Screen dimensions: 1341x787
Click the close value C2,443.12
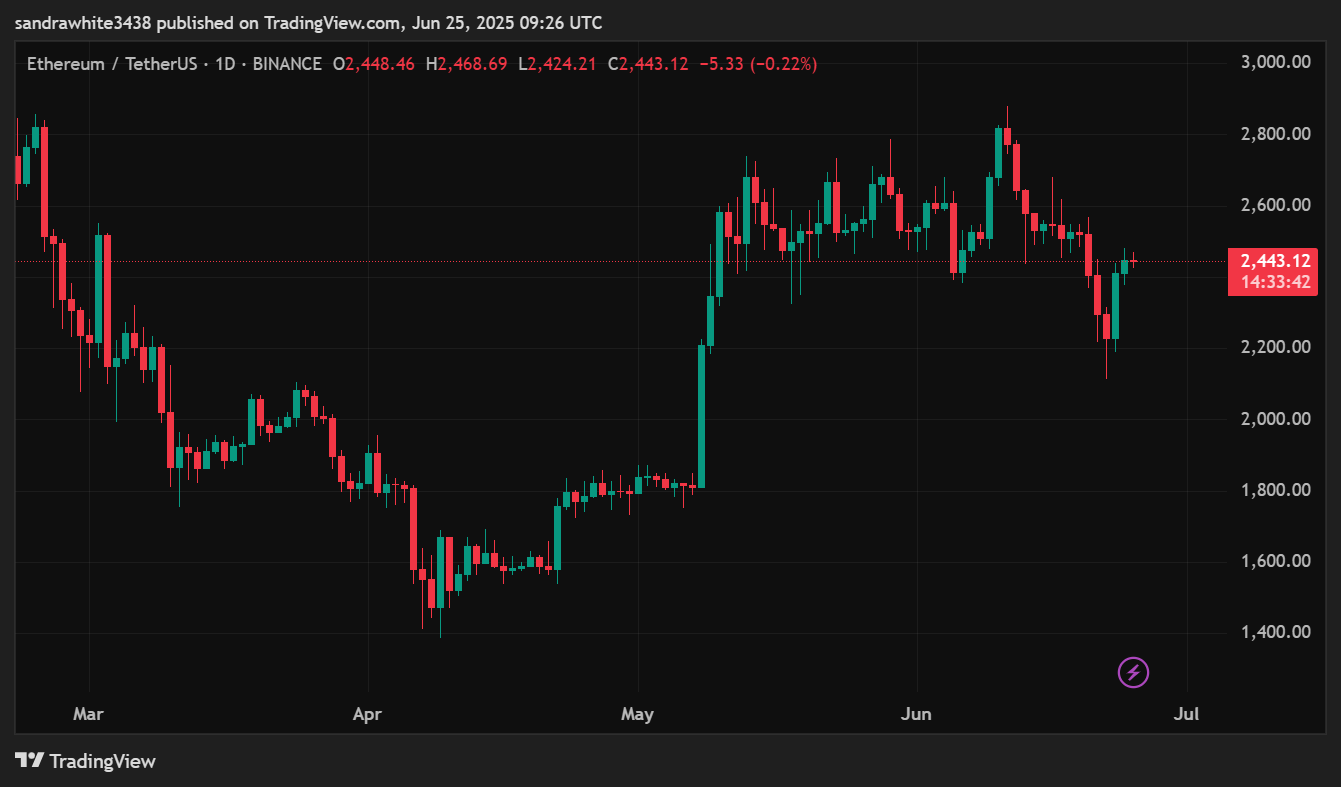(x=647, y=64)
